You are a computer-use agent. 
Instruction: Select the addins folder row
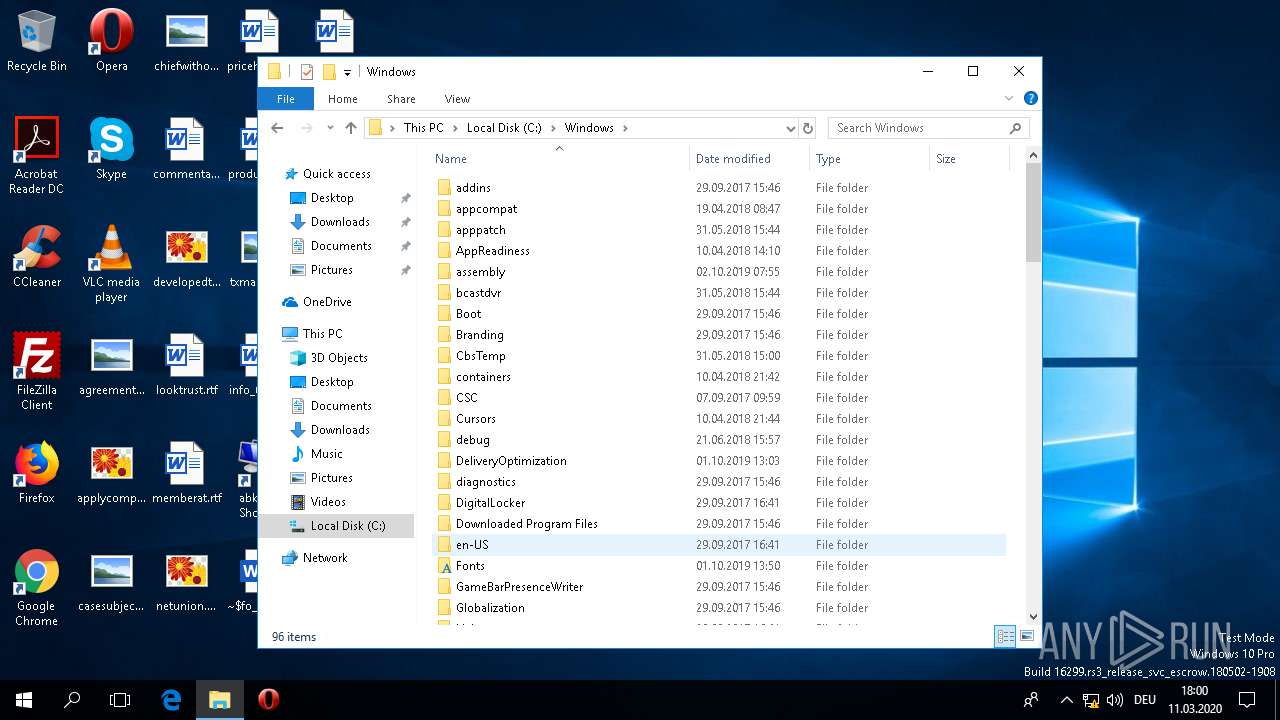tap(718, 188)
